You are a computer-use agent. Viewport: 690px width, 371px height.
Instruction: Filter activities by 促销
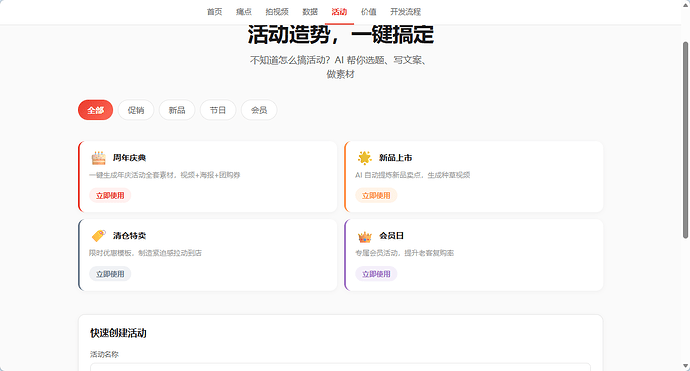click(x=136, y=110)
